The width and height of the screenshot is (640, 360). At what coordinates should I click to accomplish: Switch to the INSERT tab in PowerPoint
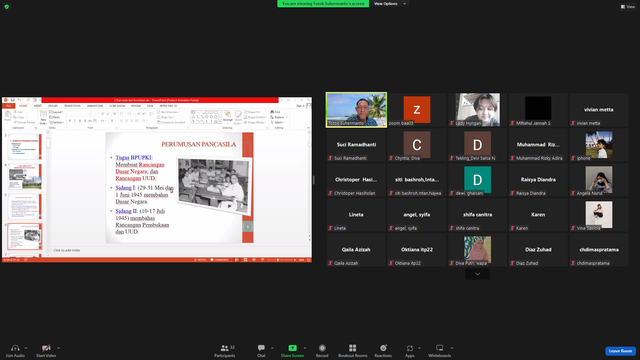[x=38, y=106]
